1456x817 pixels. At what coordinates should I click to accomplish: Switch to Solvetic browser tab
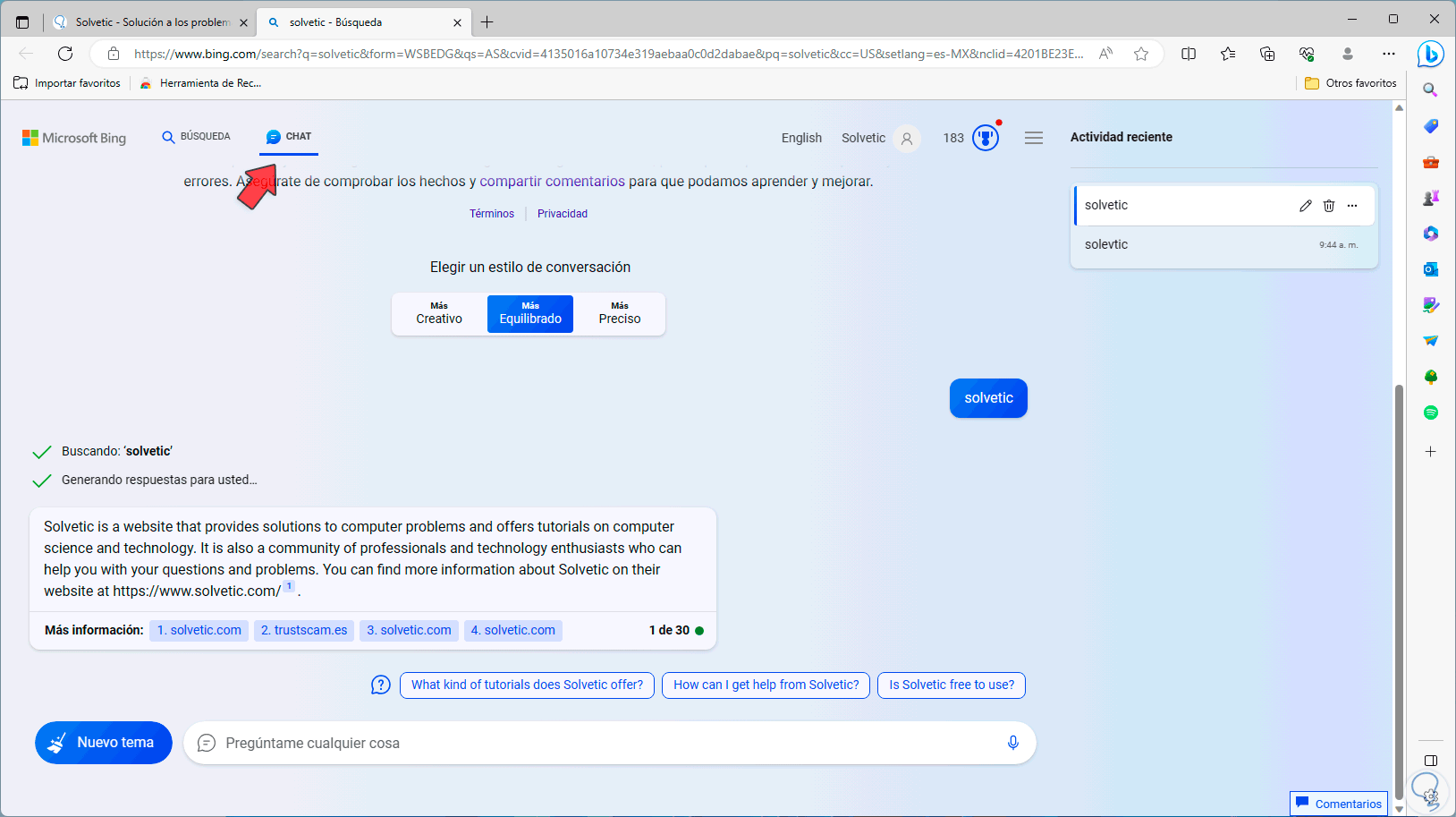(150, 22)
